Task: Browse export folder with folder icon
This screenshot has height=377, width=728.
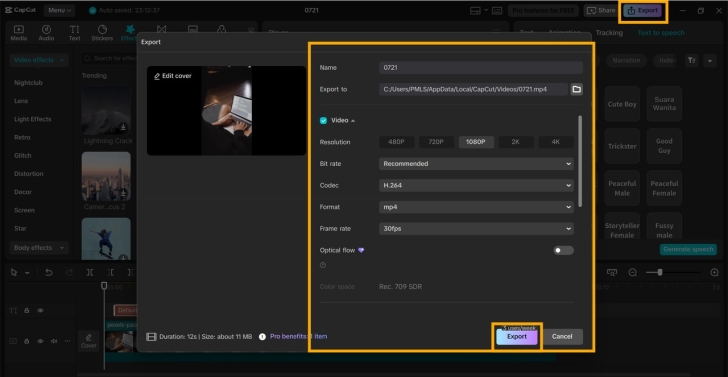Action: pyautogui.click(x=577, y=89)
